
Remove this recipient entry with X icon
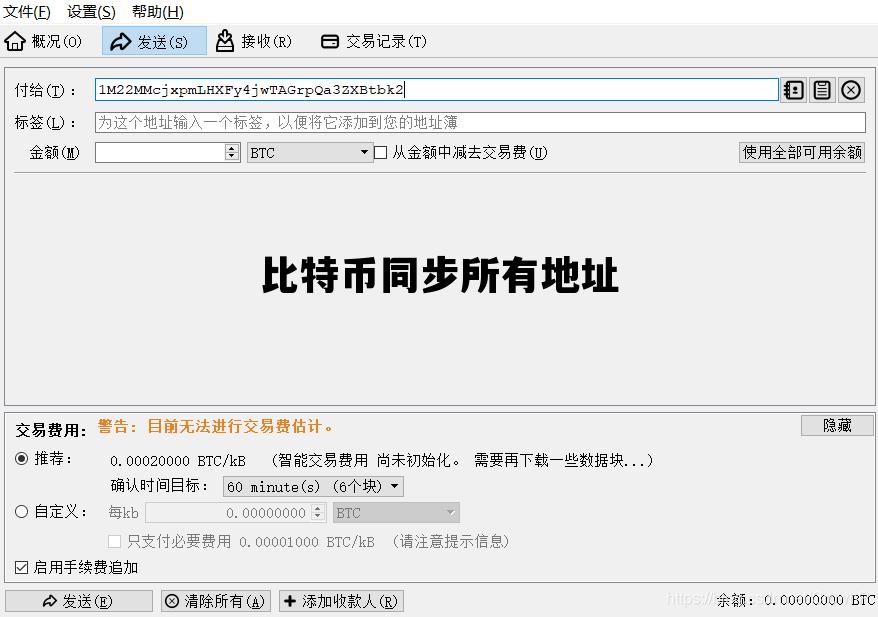851,90
